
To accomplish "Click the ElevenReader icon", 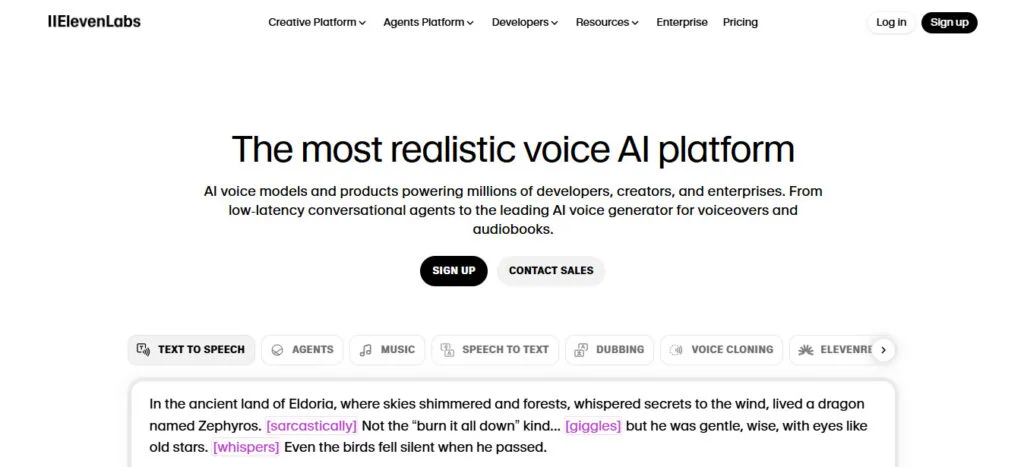I will coord(807,350).
